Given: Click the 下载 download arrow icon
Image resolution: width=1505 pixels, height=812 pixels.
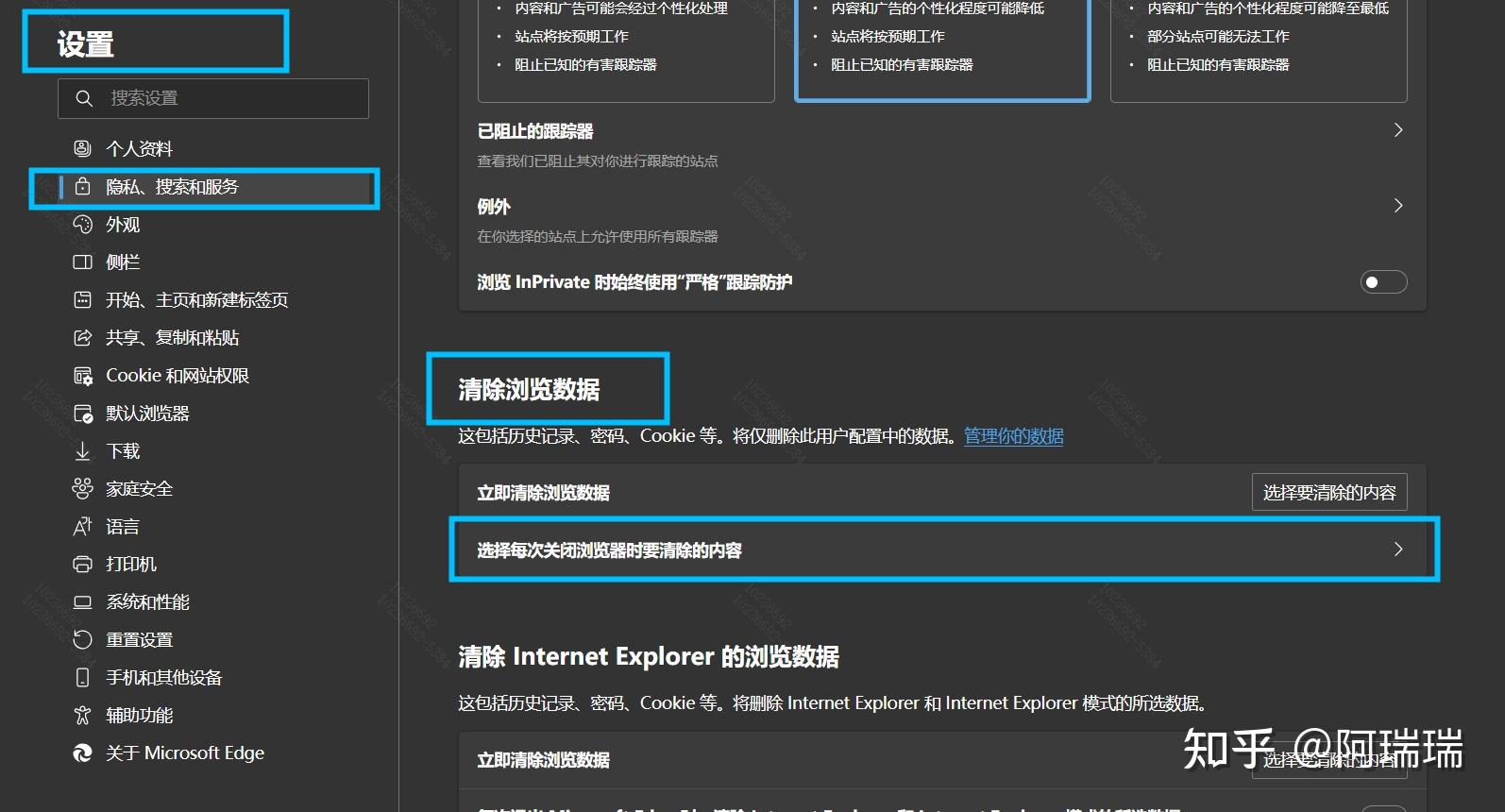Looking at the screenshot, I should [83, 451].
